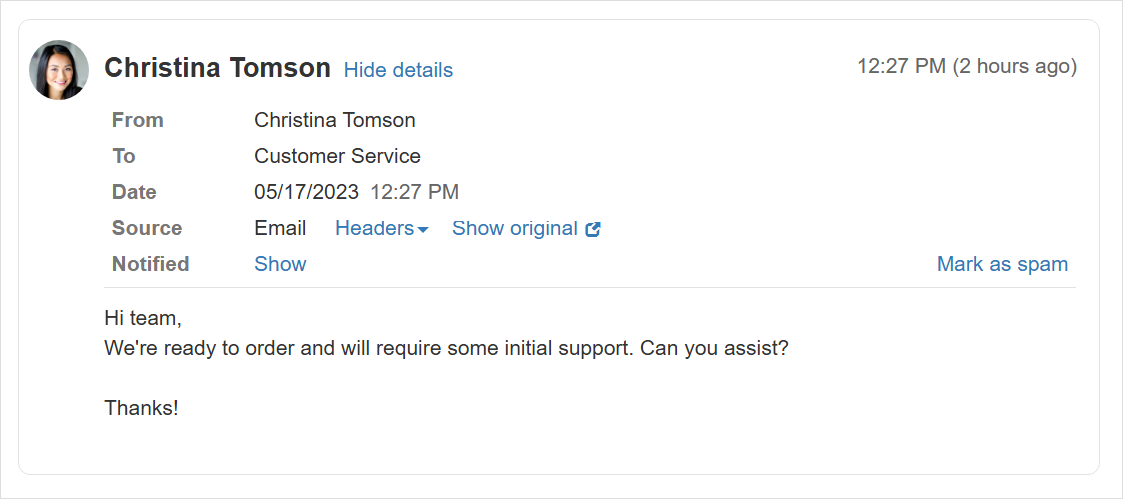The width and height of the screenshot is (1123, 499).
Task: Click the caret arrow next to Headers
Action: (x=423, y=230)
